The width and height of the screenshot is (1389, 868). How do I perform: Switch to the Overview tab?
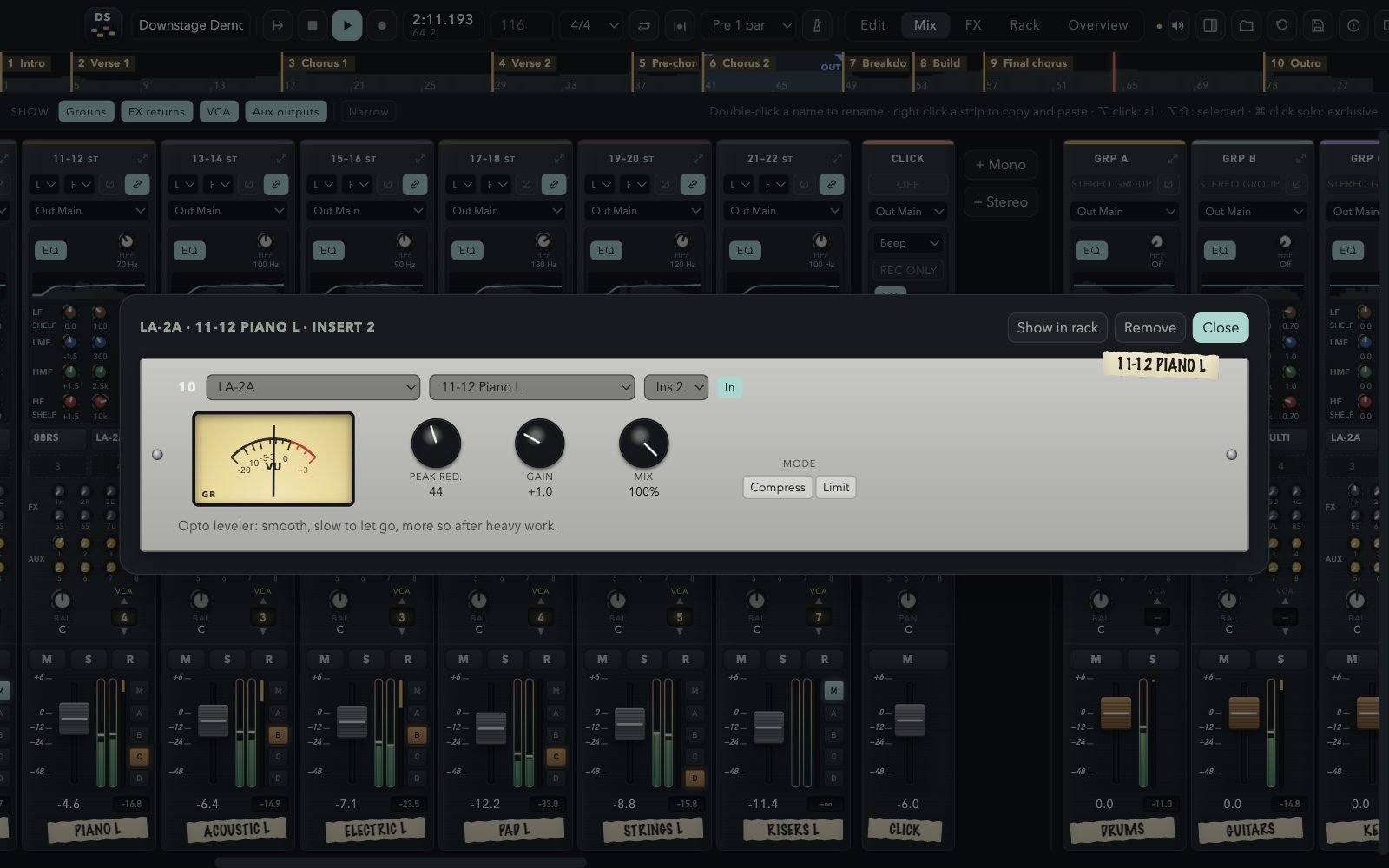(1098, 25)
